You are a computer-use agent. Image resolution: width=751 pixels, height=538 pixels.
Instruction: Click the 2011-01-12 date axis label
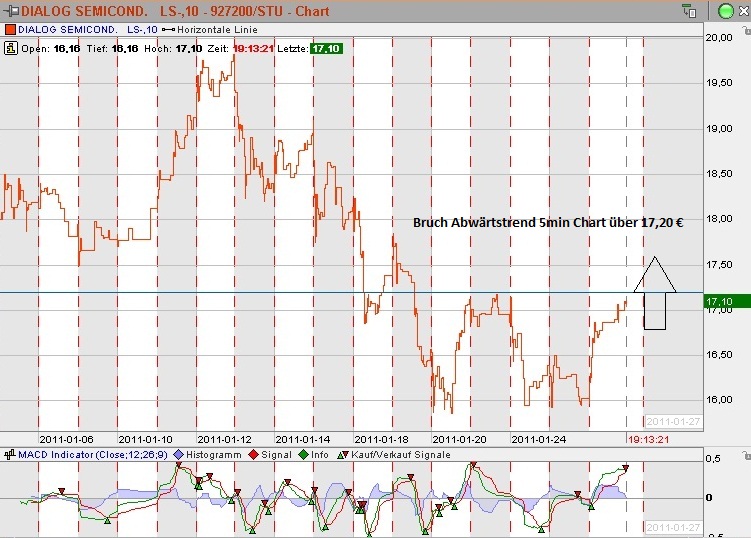pos(224,439)
